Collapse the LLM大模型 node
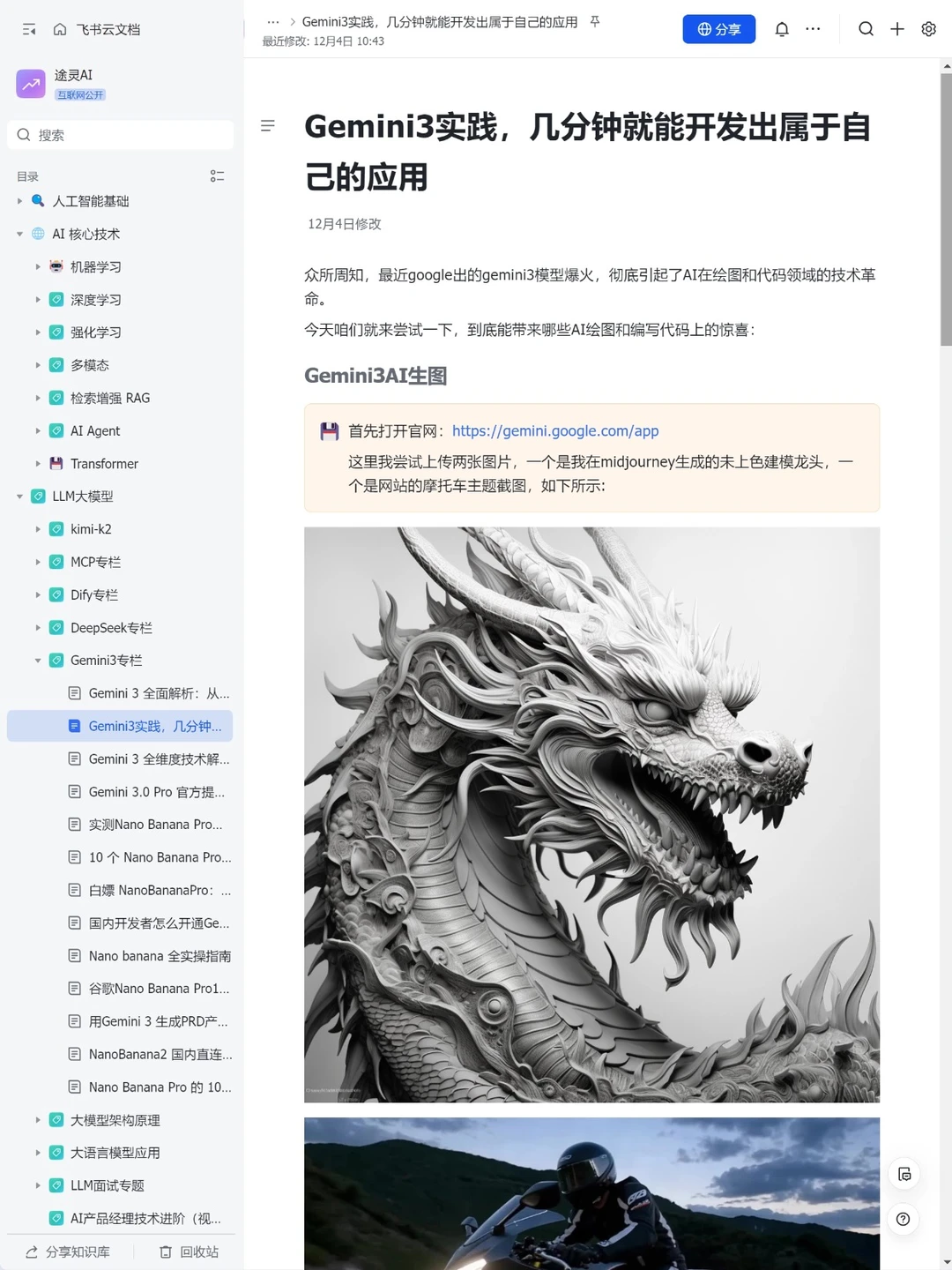This screenshot has height=1270, width=952. coord(19,497)
